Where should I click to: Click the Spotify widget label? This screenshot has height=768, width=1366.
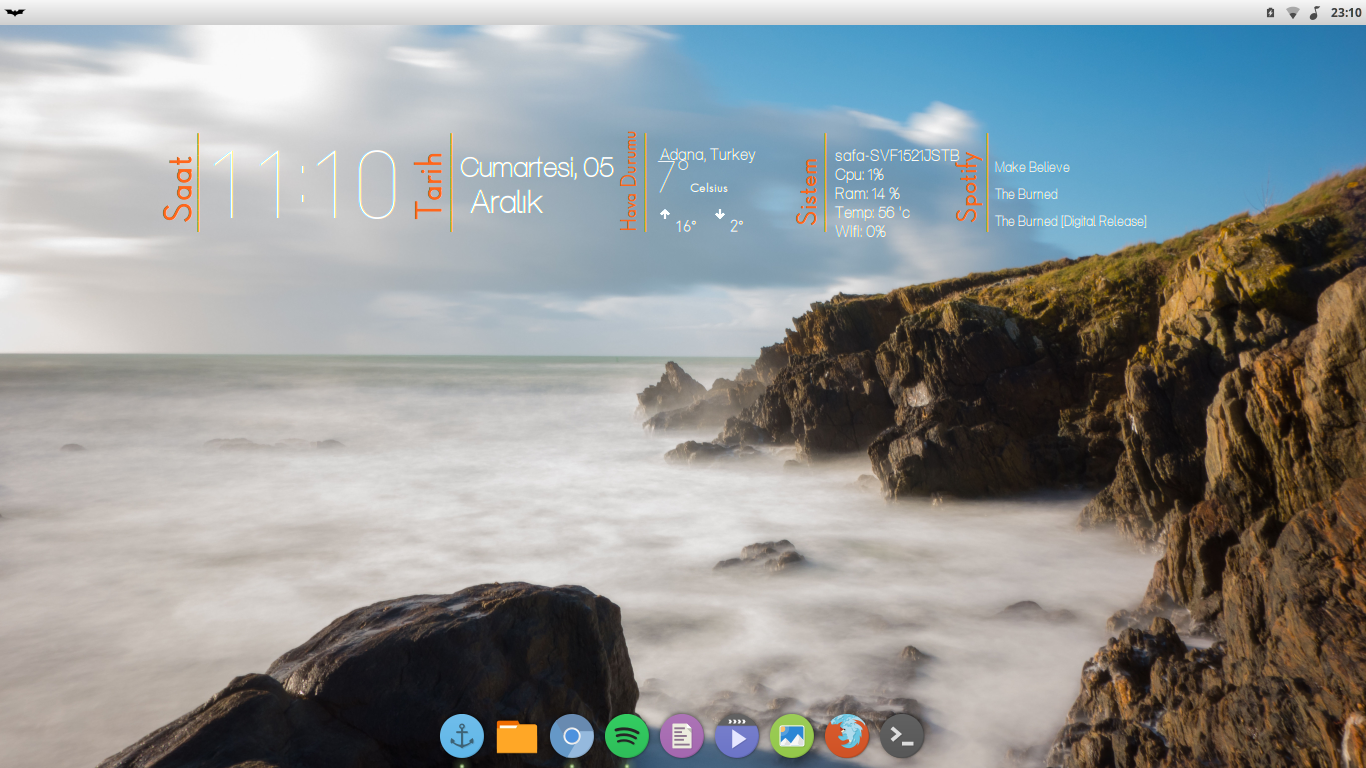coord(970,186)
